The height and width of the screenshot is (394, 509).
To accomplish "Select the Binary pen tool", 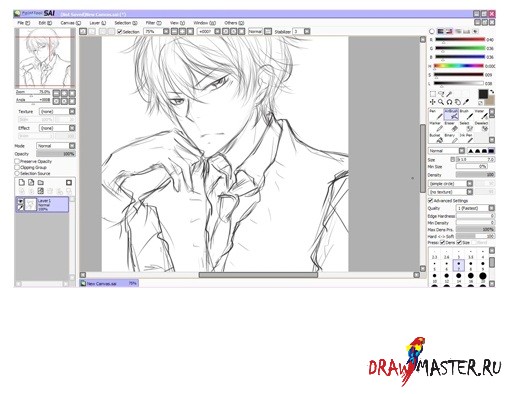I will pyautogui.click(x=451, y=139).
